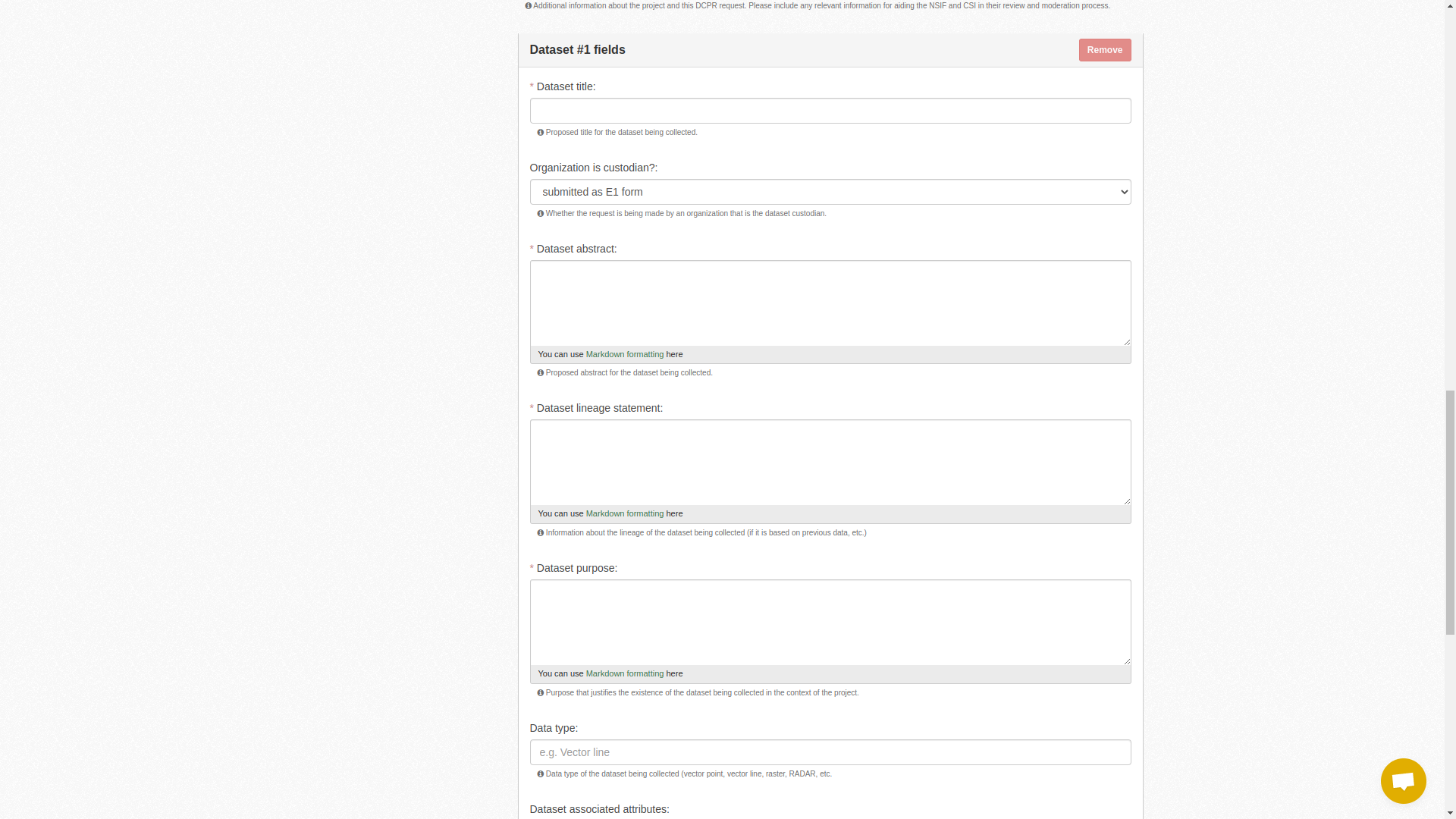The height and width of the screenshot is (819, 1456).
Task: Click the info icon next to Data type hint
Action: coord(540,774)
